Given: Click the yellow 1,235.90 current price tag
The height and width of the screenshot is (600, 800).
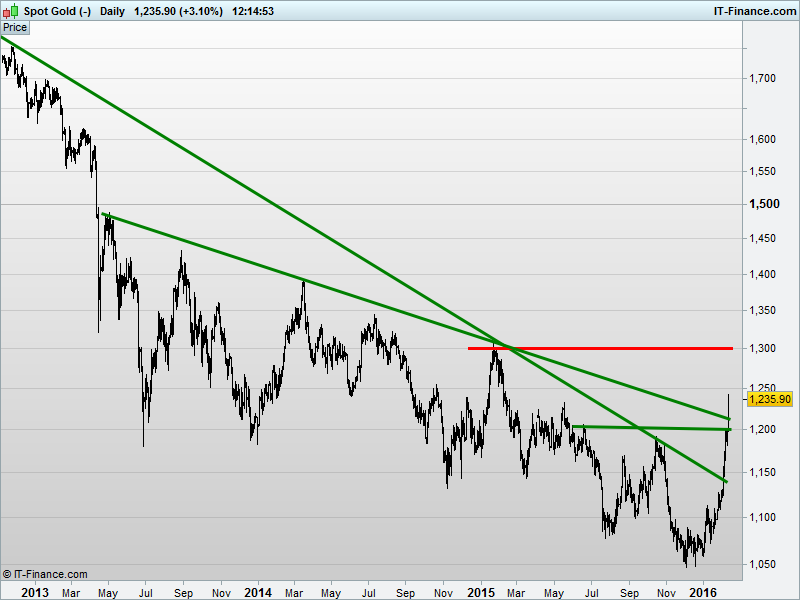Looking at the screenshot, I should (769, 398).
